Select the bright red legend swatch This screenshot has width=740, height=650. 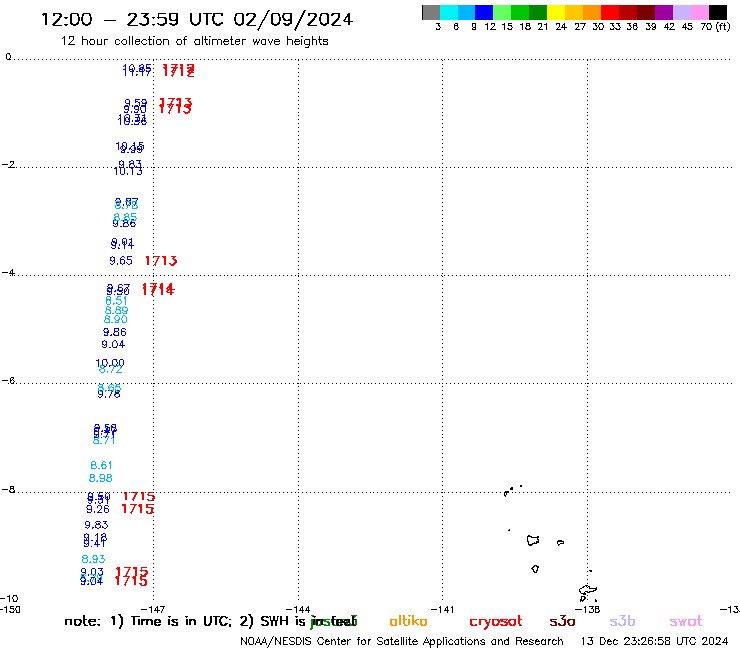coord(610,12)
